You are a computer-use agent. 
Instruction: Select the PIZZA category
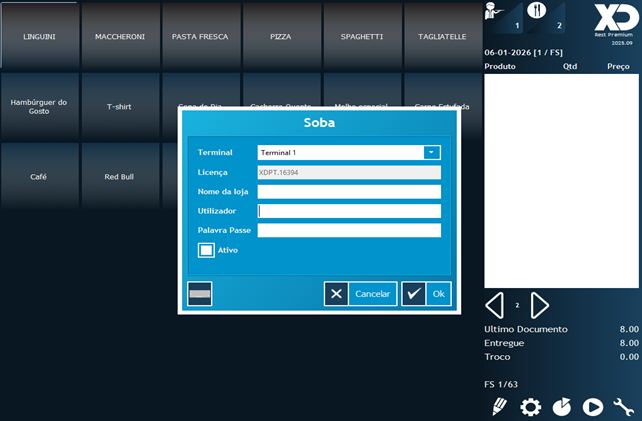(x=281, y=36)
